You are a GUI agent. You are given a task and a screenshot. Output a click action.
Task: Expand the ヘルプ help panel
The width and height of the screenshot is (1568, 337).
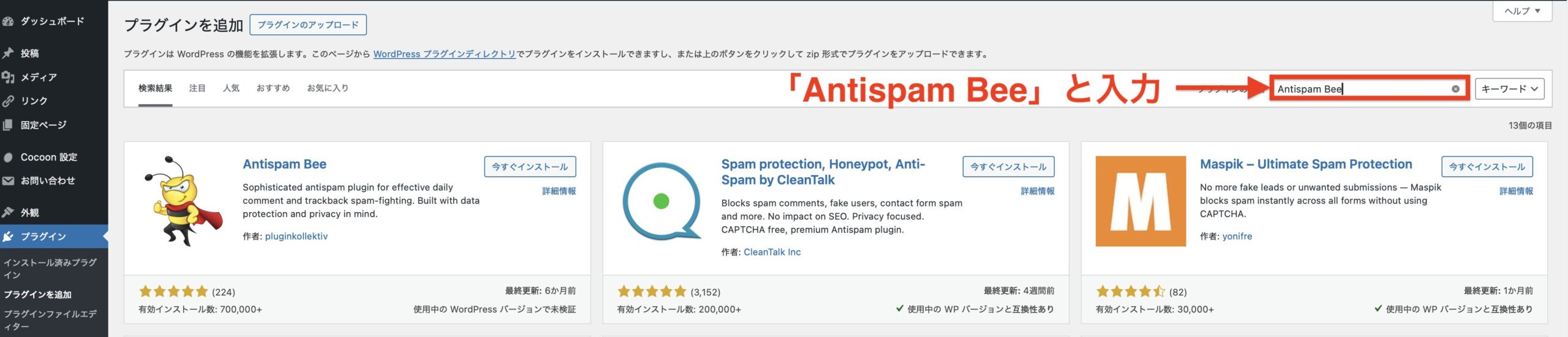(x=1522, y=11)
